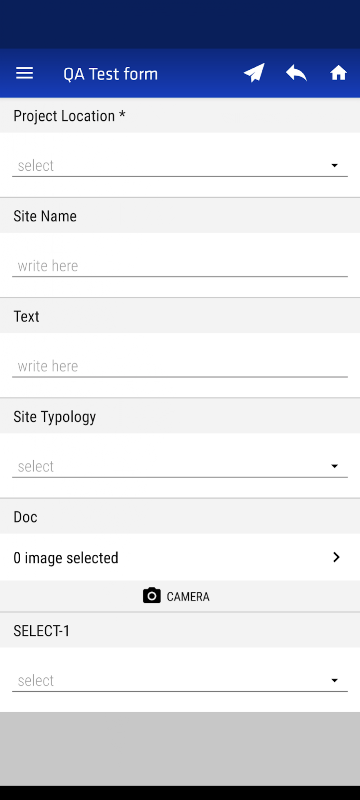This screenshot has width=360, height=800.
Task: Go to home via house icon
Action: coord(339,73)
